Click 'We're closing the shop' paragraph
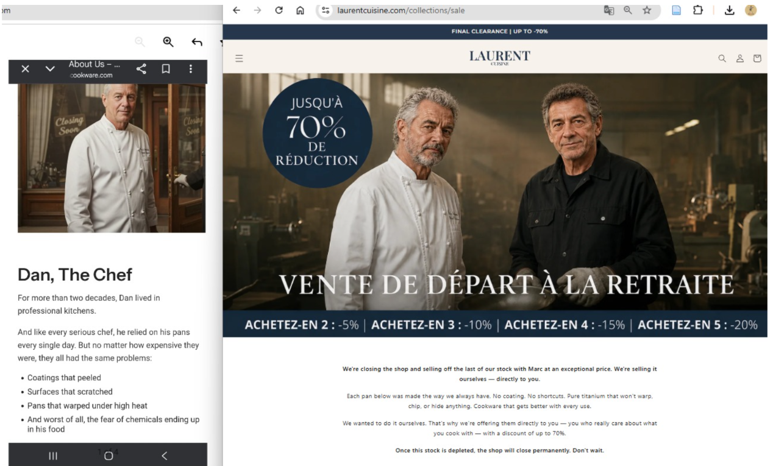The image size is (773, 466). [x=499, y=374]
